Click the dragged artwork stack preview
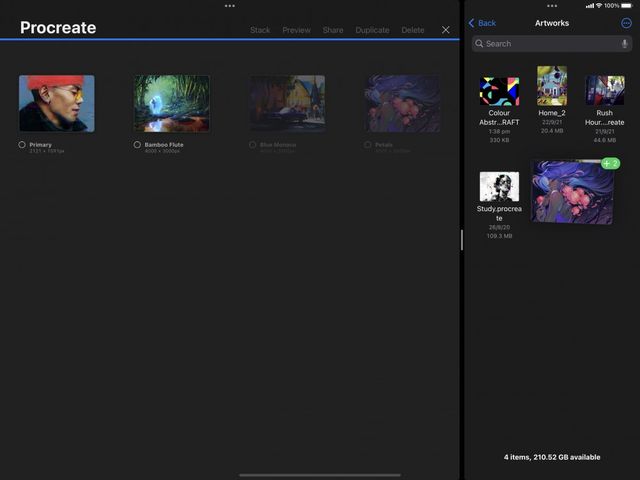This screenshot has width=640, height=480. click(x=572, y=192)
